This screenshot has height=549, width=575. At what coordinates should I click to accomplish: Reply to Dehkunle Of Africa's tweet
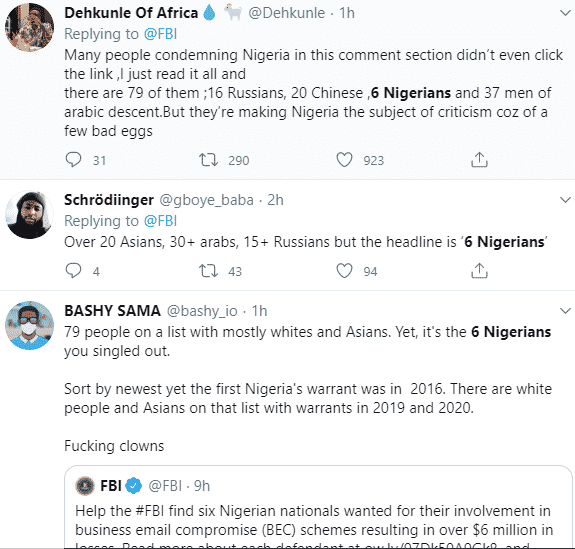tap(73, 160)
